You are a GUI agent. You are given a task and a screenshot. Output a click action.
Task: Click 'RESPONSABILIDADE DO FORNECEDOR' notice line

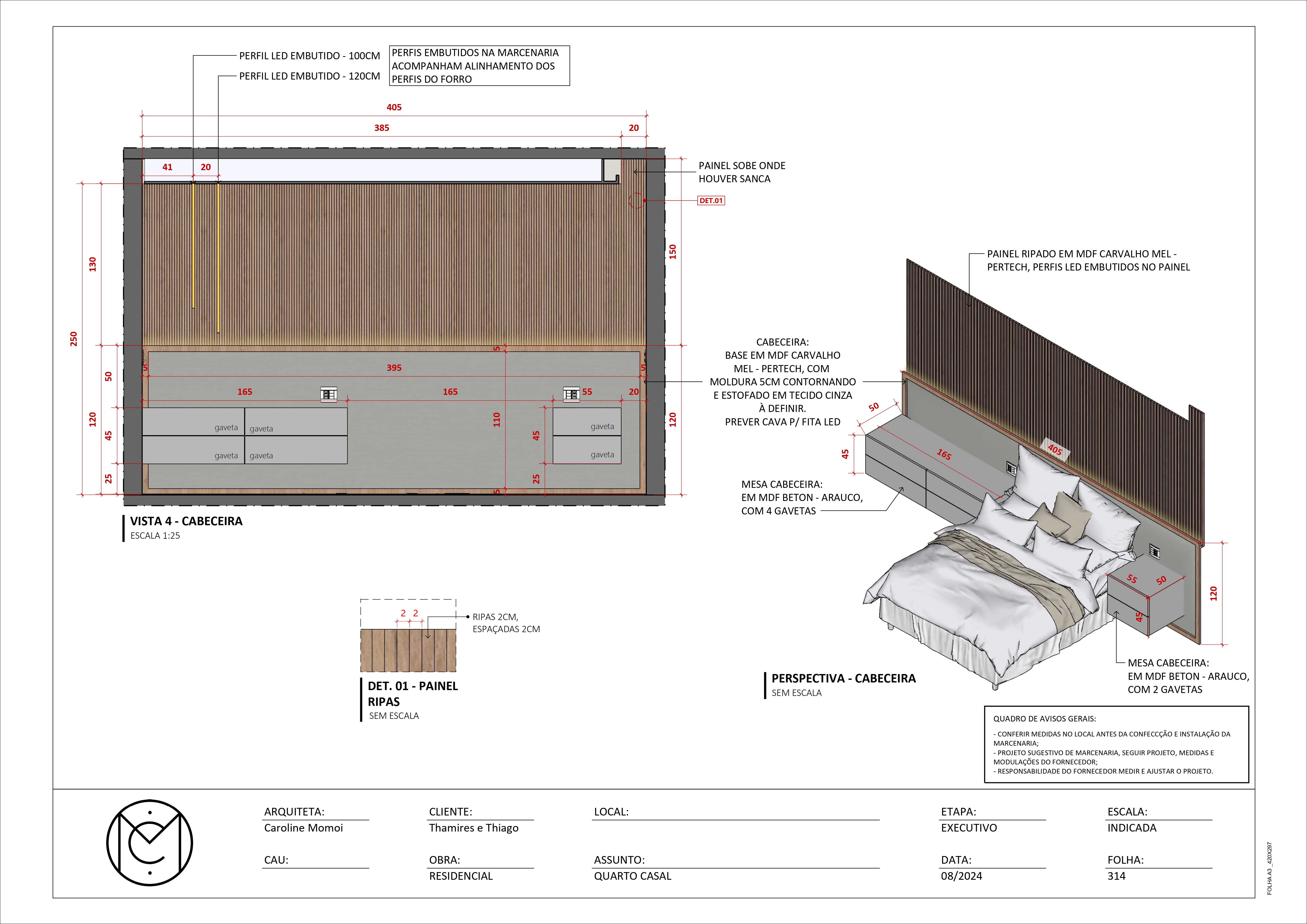tap(1103, 771)
